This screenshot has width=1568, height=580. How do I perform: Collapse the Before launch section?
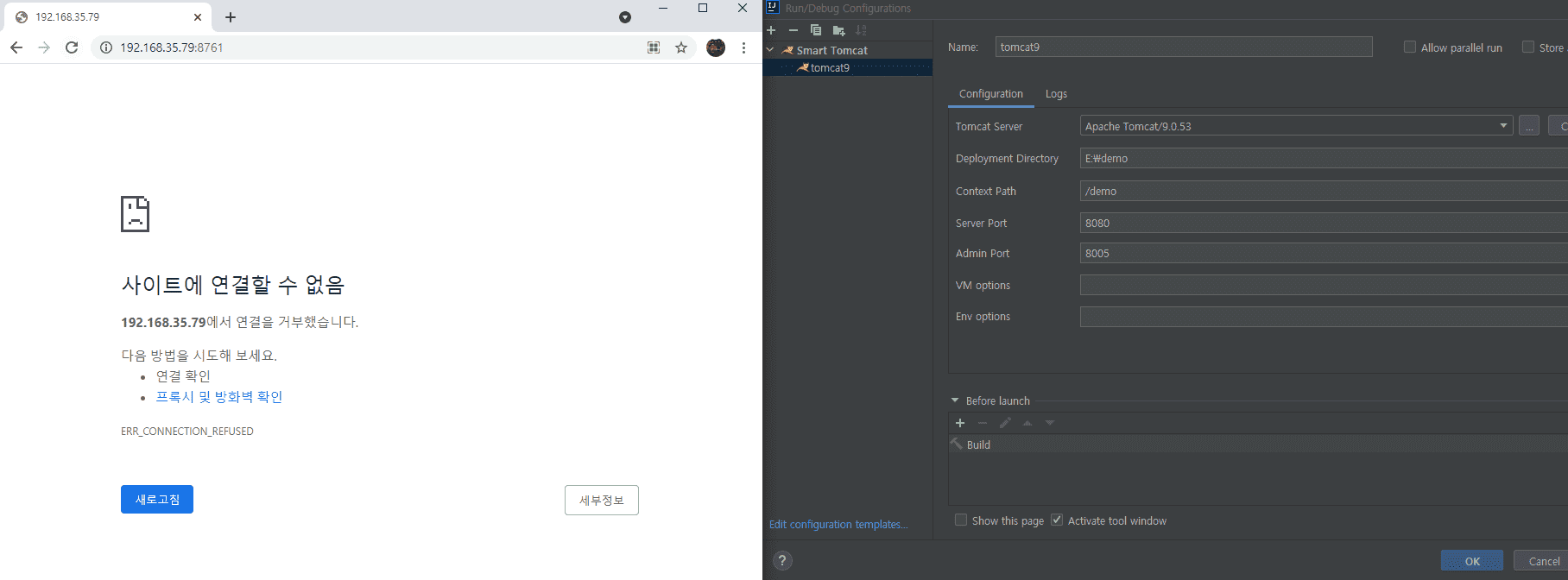(x=955, y=400)
